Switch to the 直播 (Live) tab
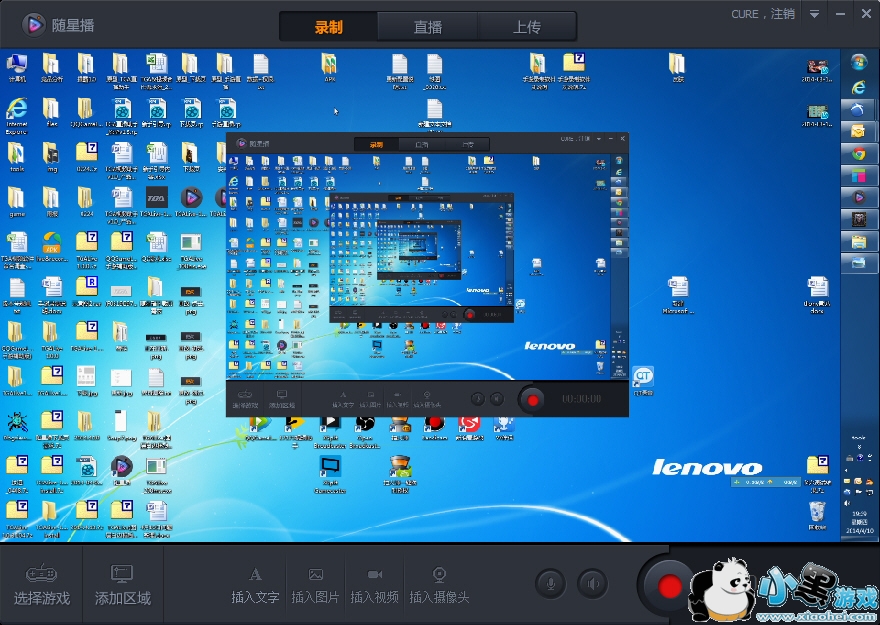Image resolution: width=880 pixels, height=625 pixels. pos(428,27)
